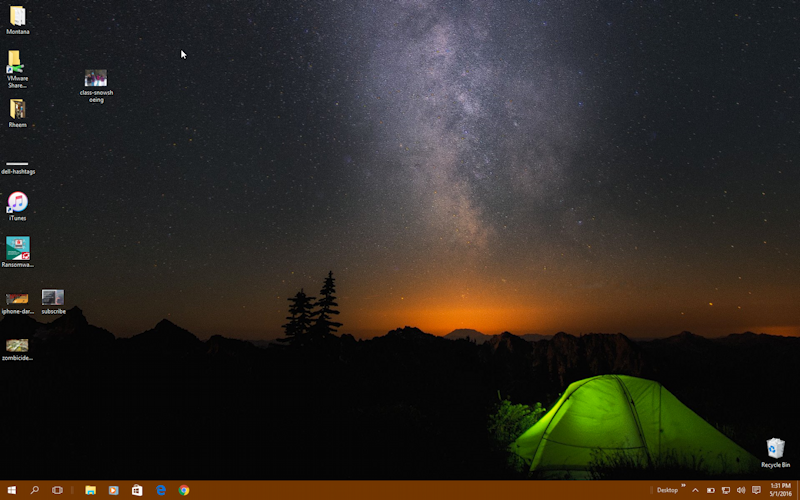This screenshot has width=800, height=500.
Task: Open Task View from the taskbar
Action: (x=57, y=490)
